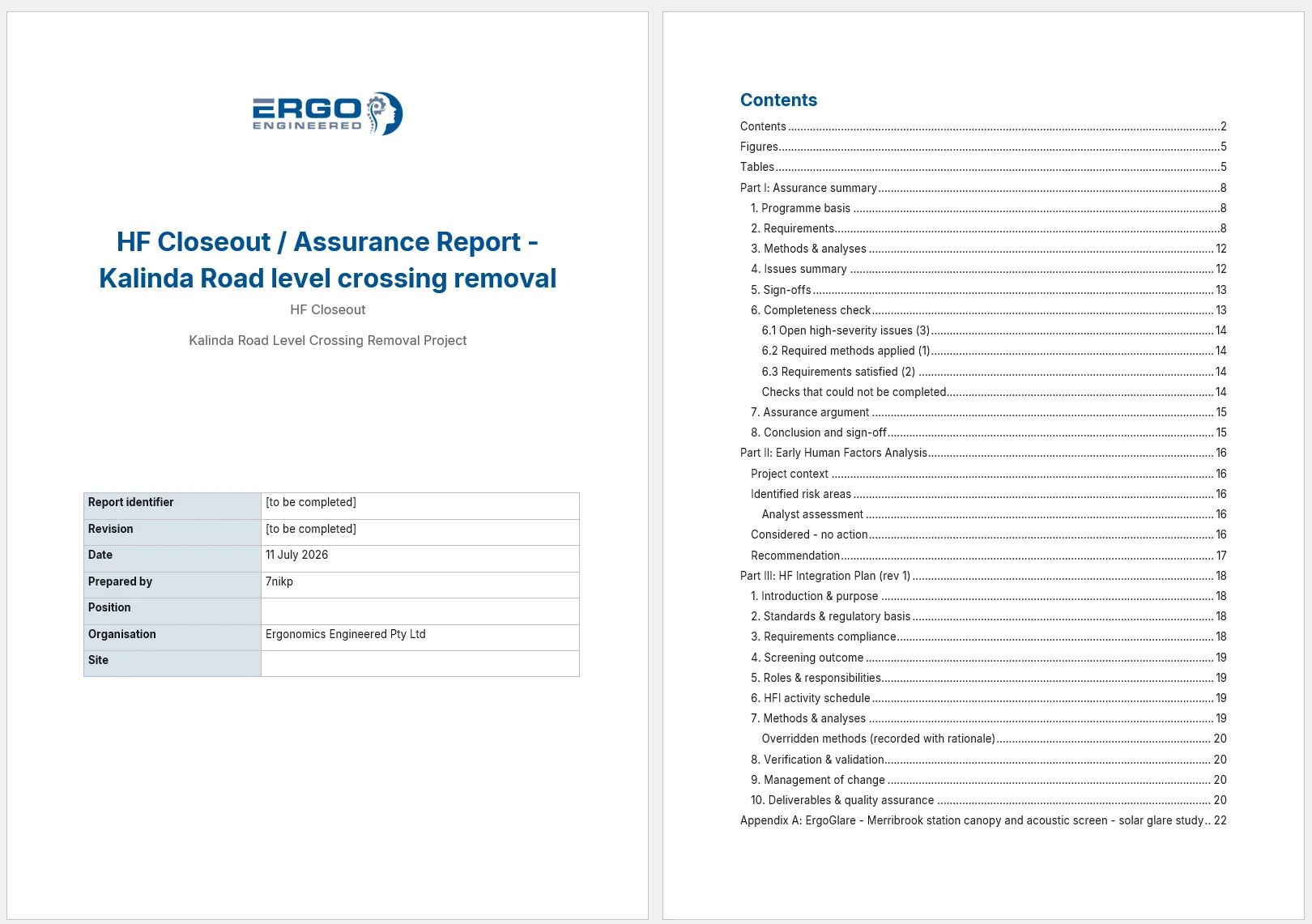Jump to 9. Management of change

click(x=988, y=780)
